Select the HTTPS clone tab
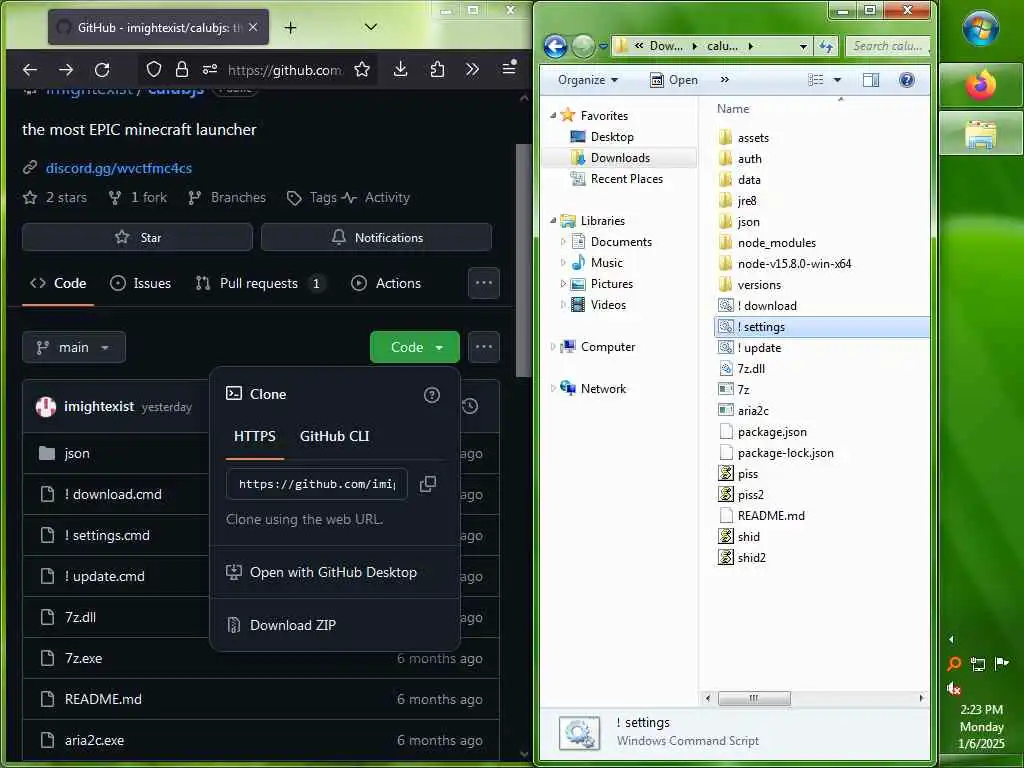This screenshot has height=768, width=1024. click(255, 436)
